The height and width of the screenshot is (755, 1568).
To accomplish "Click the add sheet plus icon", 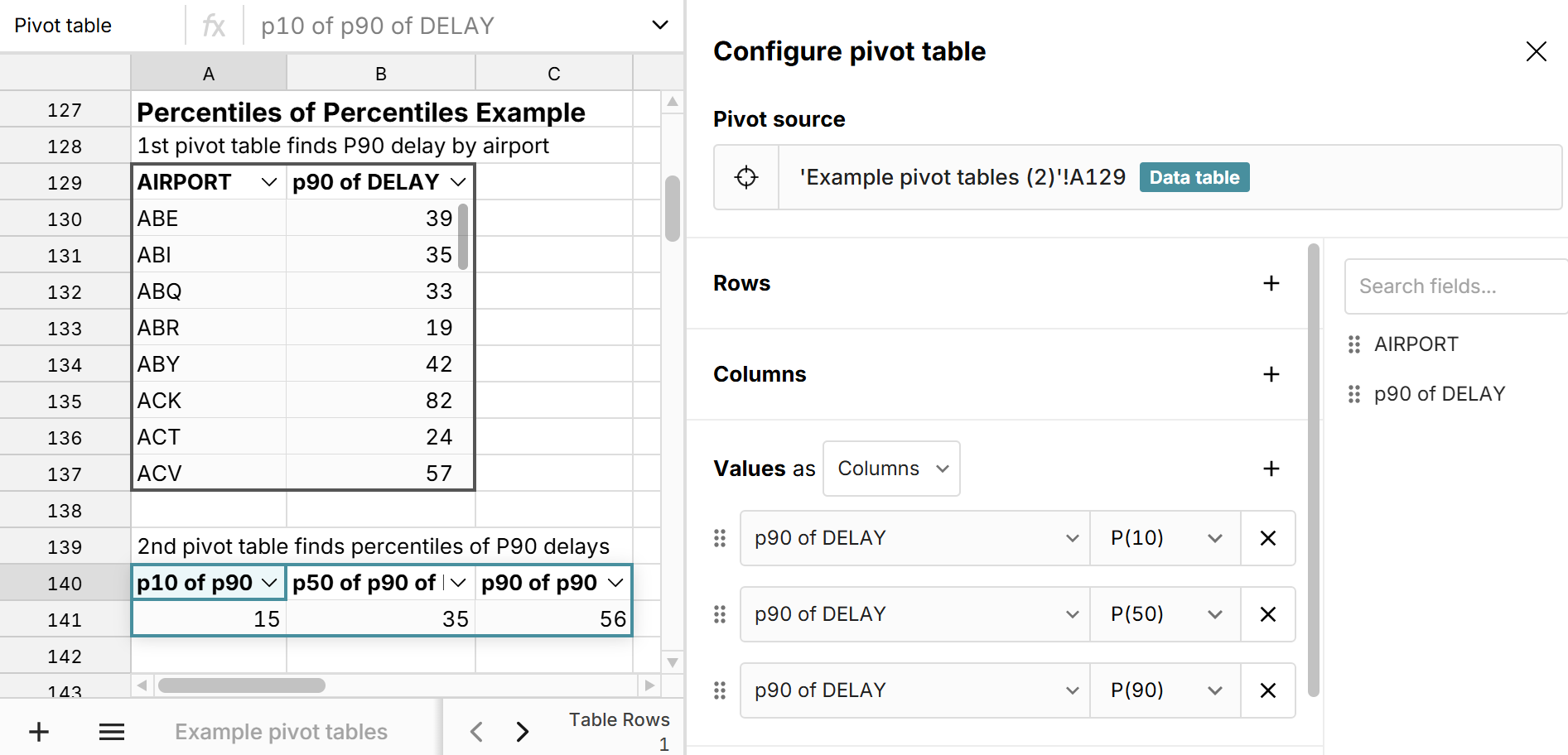I will [39, 732].
